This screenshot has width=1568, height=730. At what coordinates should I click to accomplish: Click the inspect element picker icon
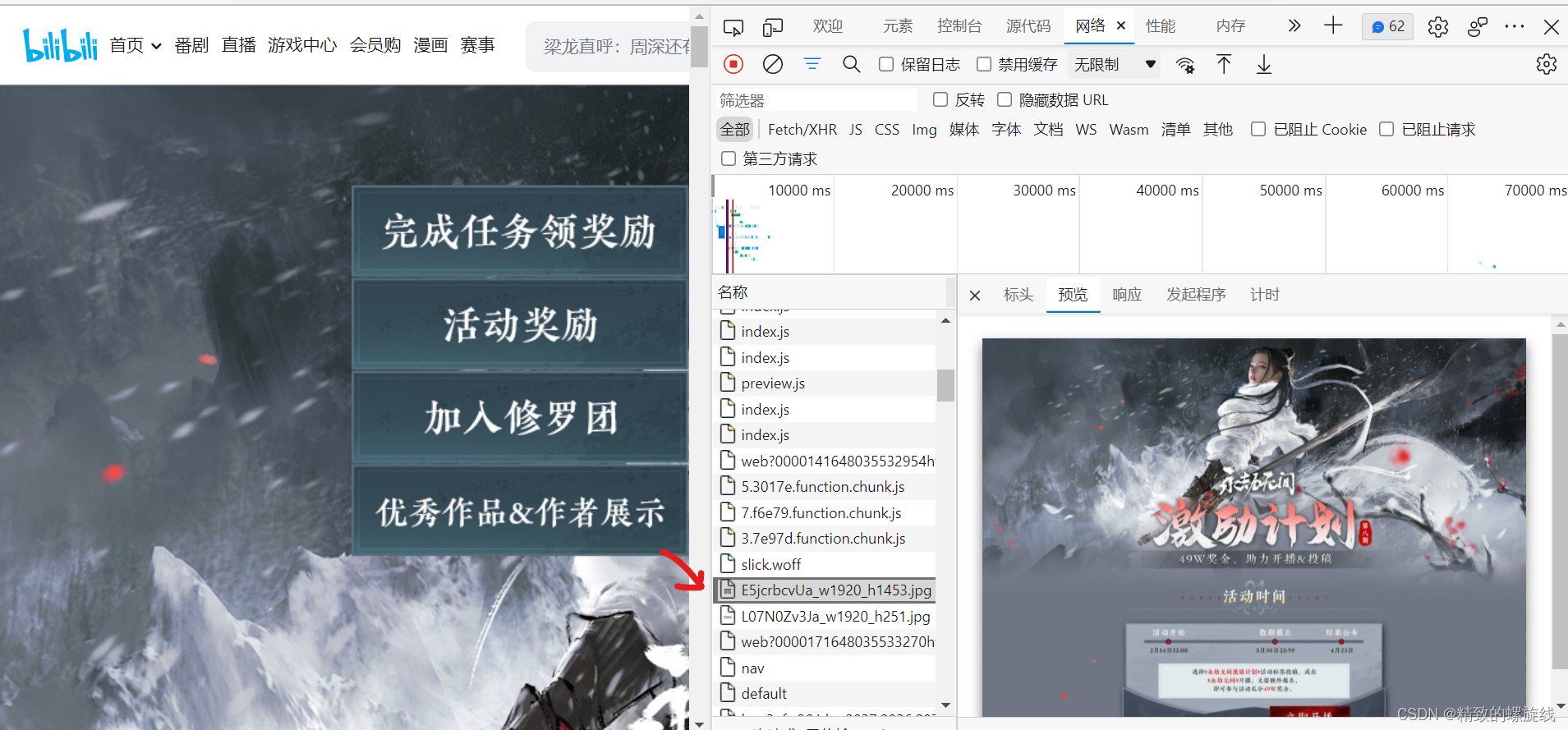coord(733,27)
